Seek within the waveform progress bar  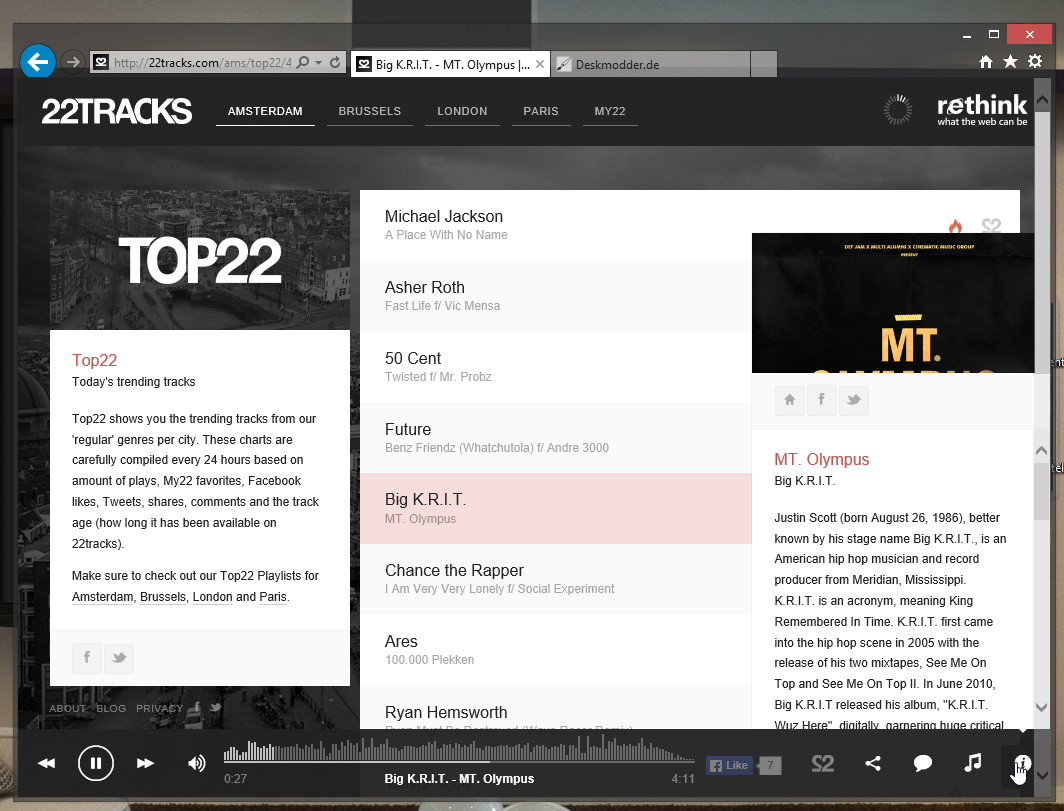pyautogui.click(x=459, y=751)
